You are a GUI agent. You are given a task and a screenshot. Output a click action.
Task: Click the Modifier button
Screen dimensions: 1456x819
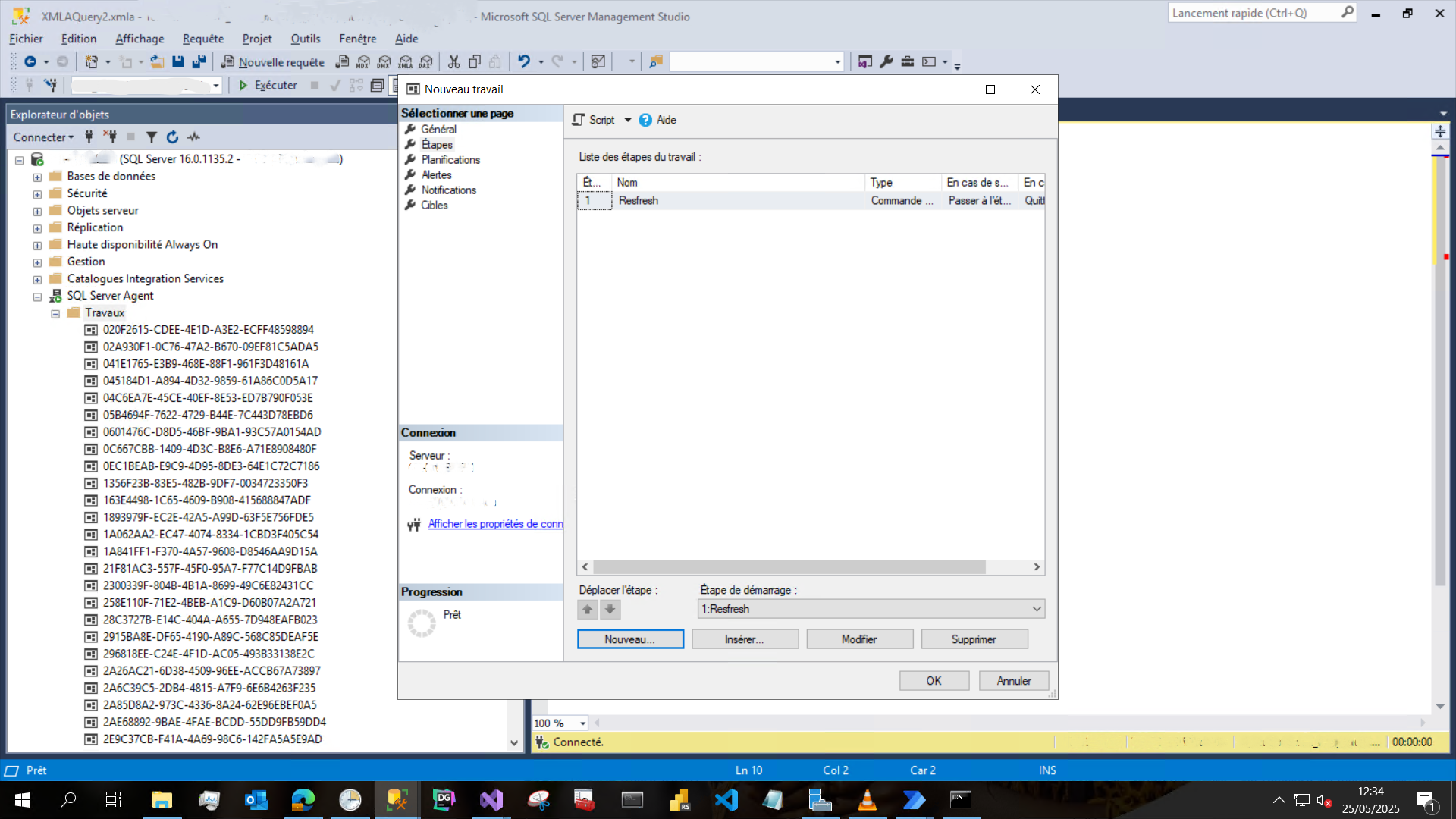(x=859, y=639)
